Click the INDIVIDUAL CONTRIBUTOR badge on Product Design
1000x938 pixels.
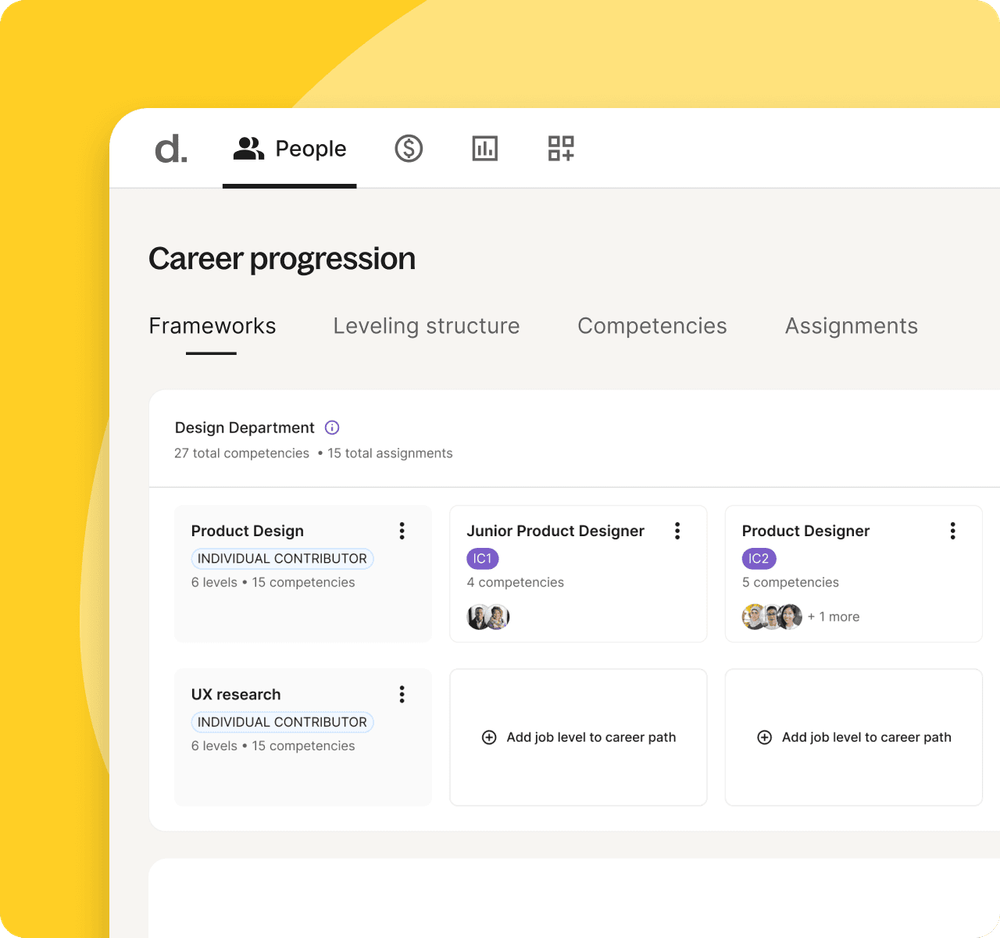click(x=282, y=559)
